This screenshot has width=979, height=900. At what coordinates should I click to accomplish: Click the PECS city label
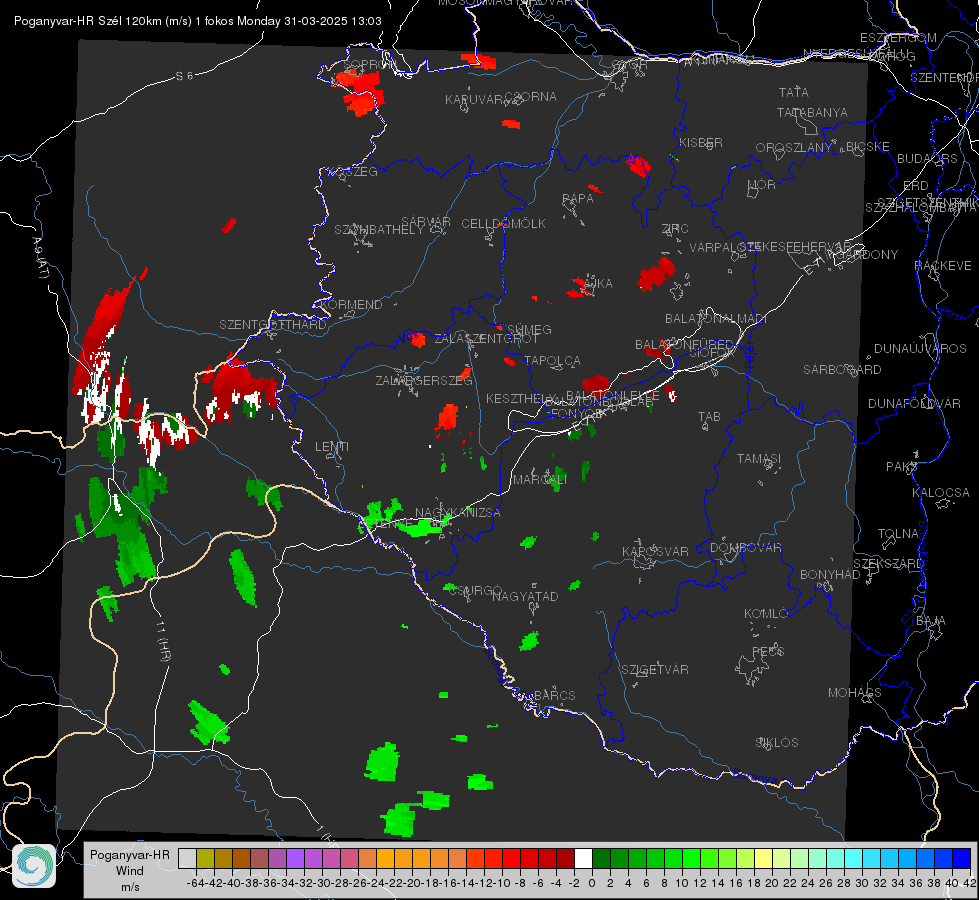tap(768, 651)
